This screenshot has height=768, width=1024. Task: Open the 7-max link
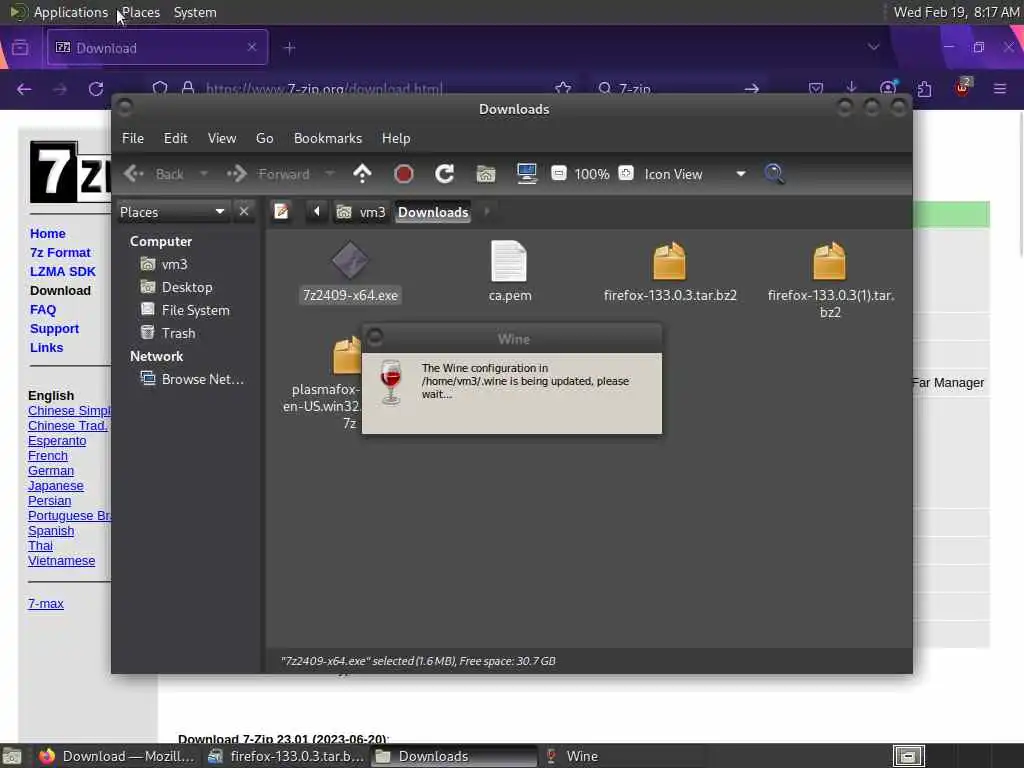46,603
